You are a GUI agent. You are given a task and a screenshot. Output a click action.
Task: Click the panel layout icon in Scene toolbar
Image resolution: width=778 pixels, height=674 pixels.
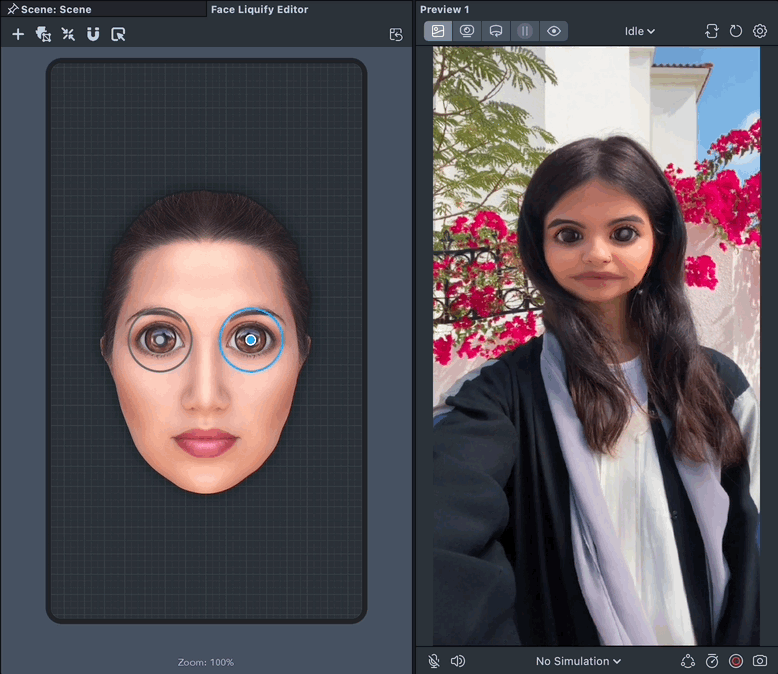396,34
